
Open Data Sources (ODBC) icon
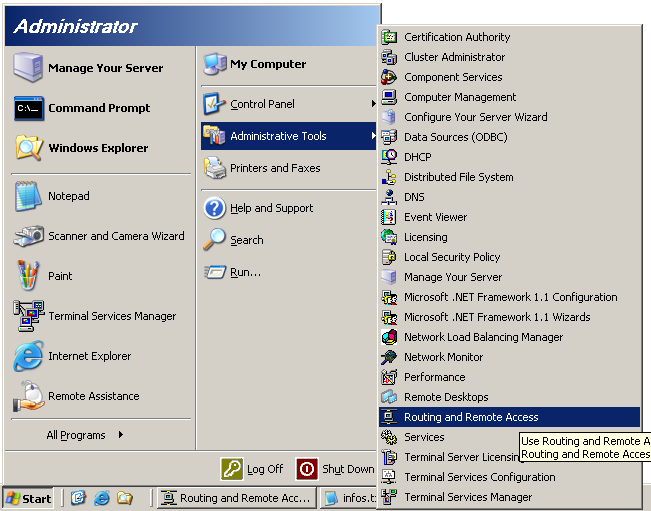pos(389,137)
